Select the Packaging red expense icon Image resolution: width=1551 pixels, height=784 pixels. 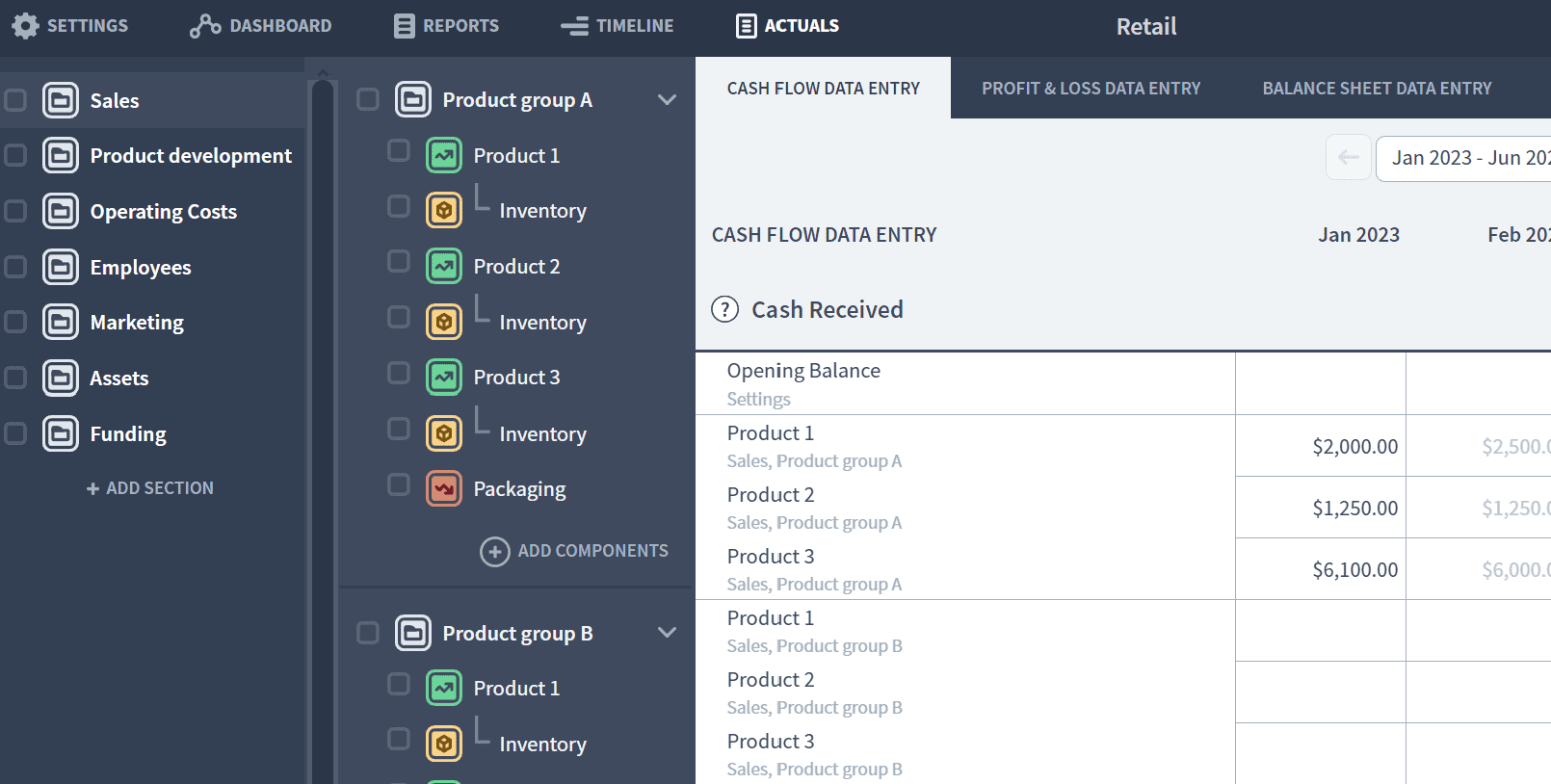tap(444, 488)
